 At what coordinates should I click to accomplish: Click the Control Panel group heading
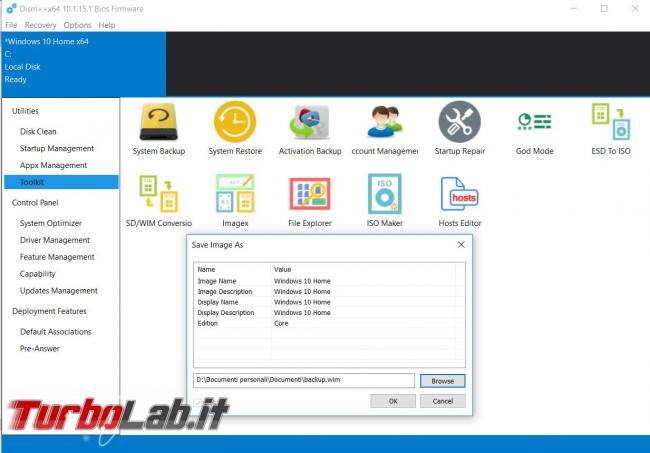tap(35, 203)
